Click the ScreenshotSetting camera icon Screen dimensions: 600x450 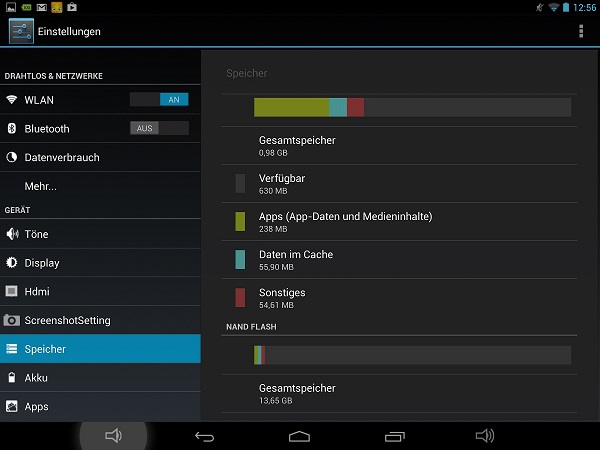[11, 320]
